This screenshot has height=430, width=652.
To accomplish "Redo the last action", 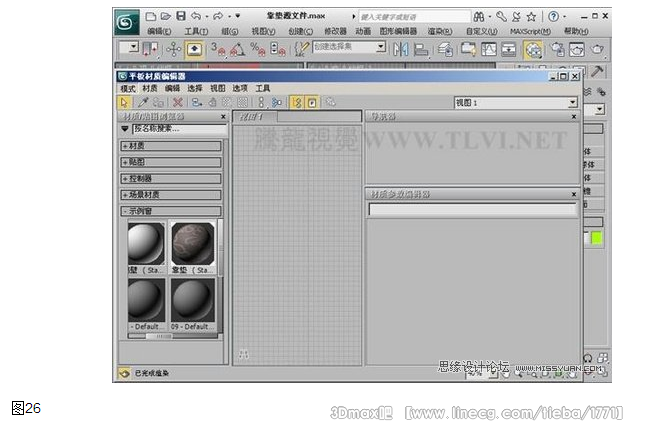I will tap(217, 16).
